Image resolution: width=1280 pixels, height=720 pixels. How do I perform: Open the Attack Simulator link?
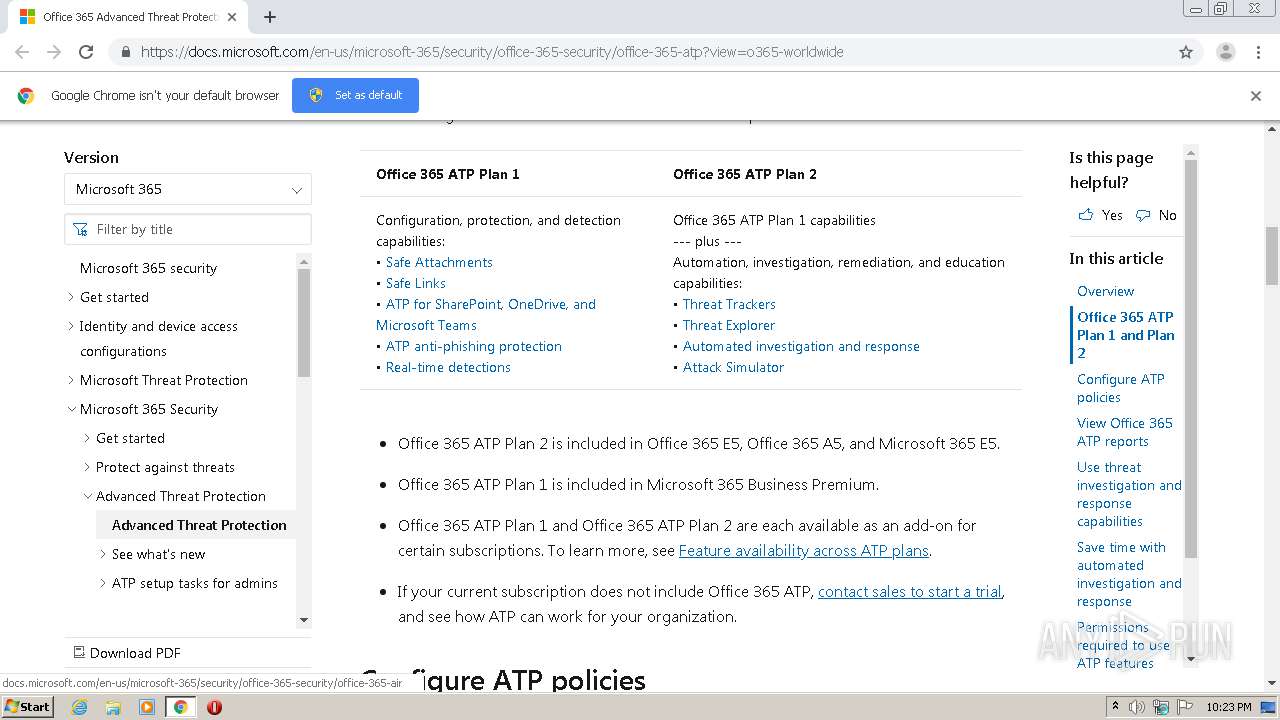[733, 367]
